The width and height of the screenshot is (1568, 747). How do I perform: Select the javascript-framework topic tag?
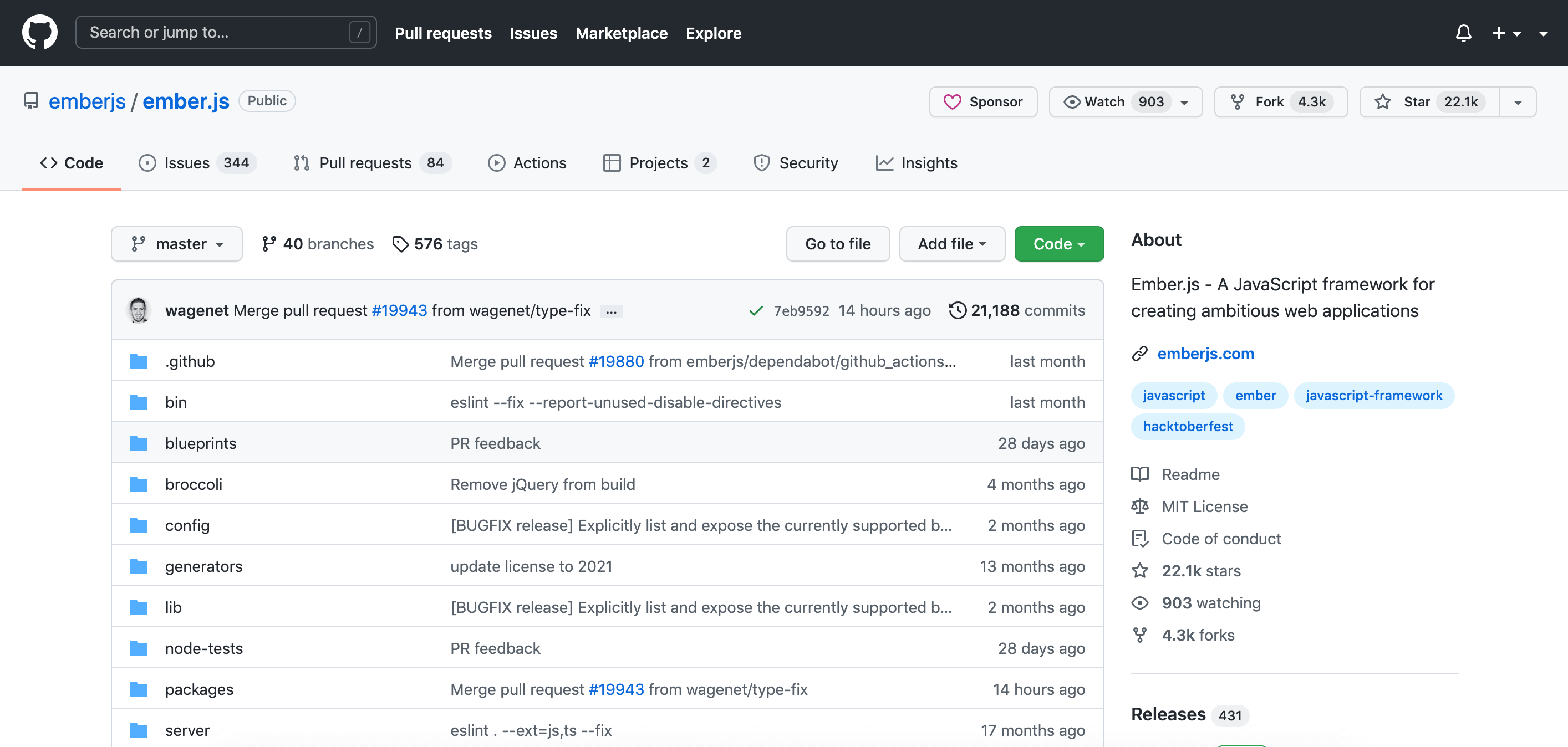[1374, 396]
